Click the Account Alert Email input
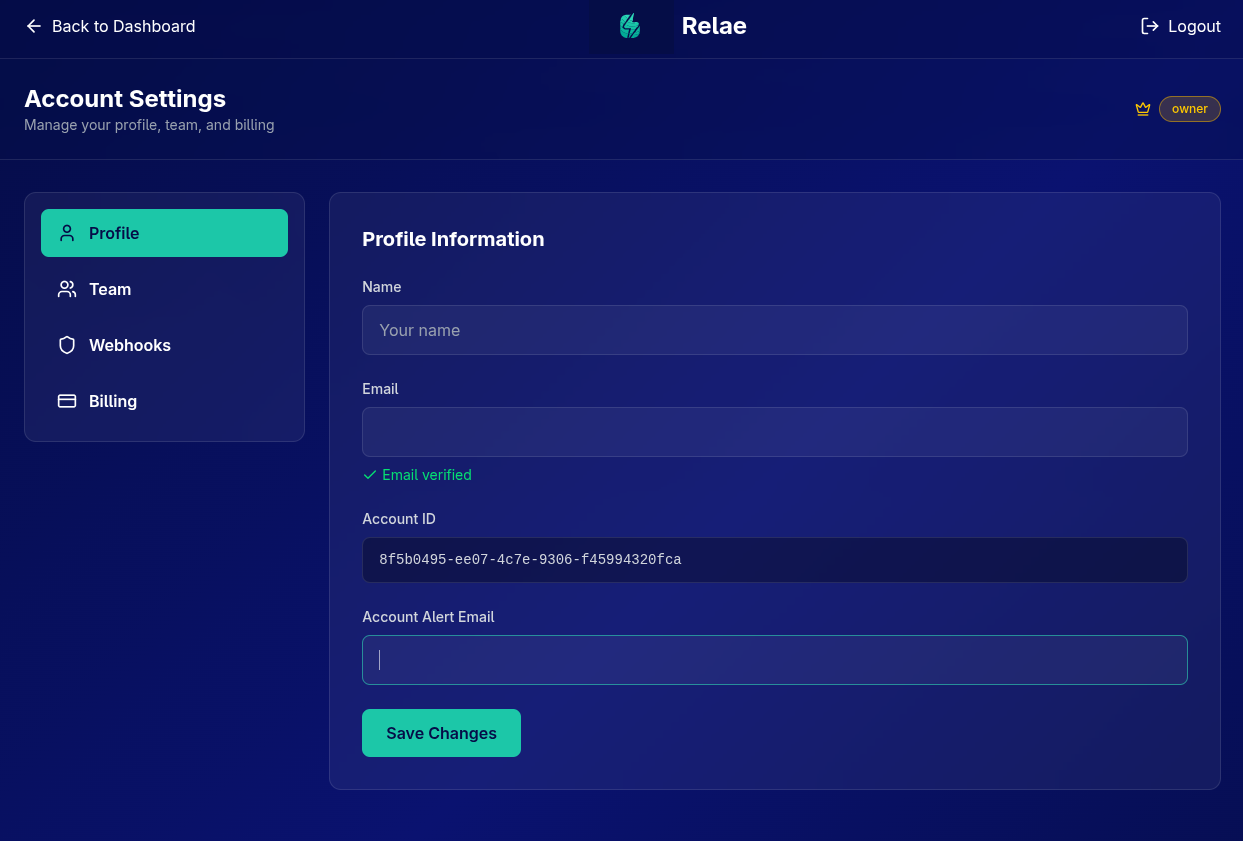 coord(774,659)
